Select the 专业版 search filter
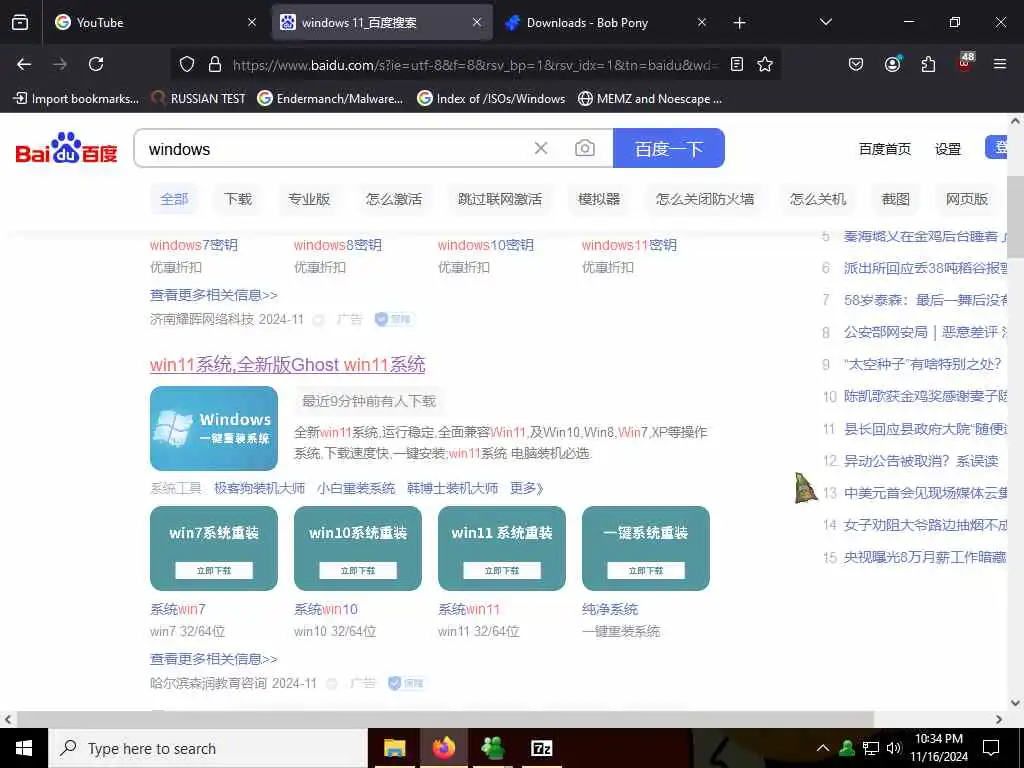1024x768 pixels. [309, 199]
